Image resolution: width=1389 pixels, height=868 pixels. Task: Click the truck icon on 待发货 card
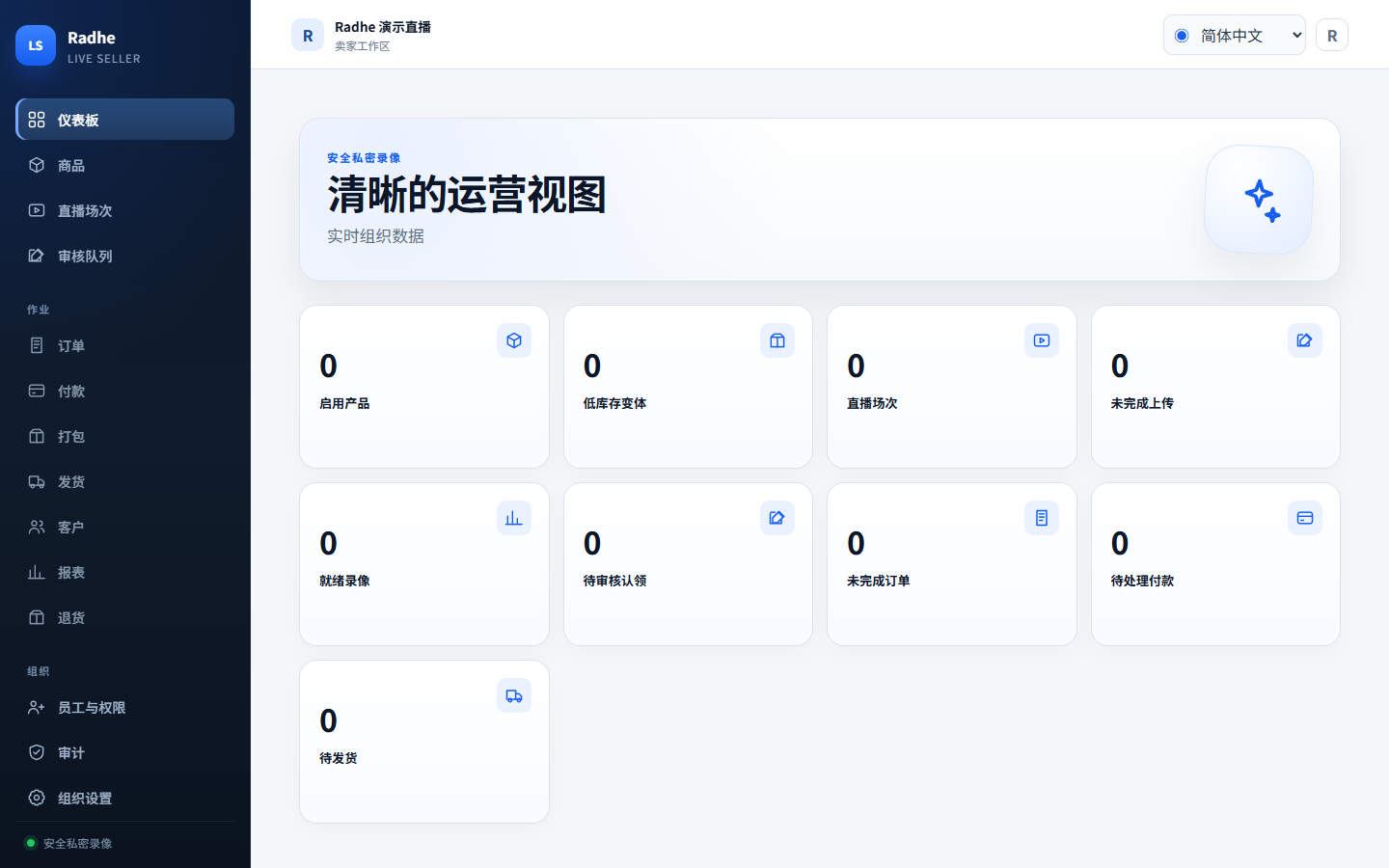click(514, 695)
